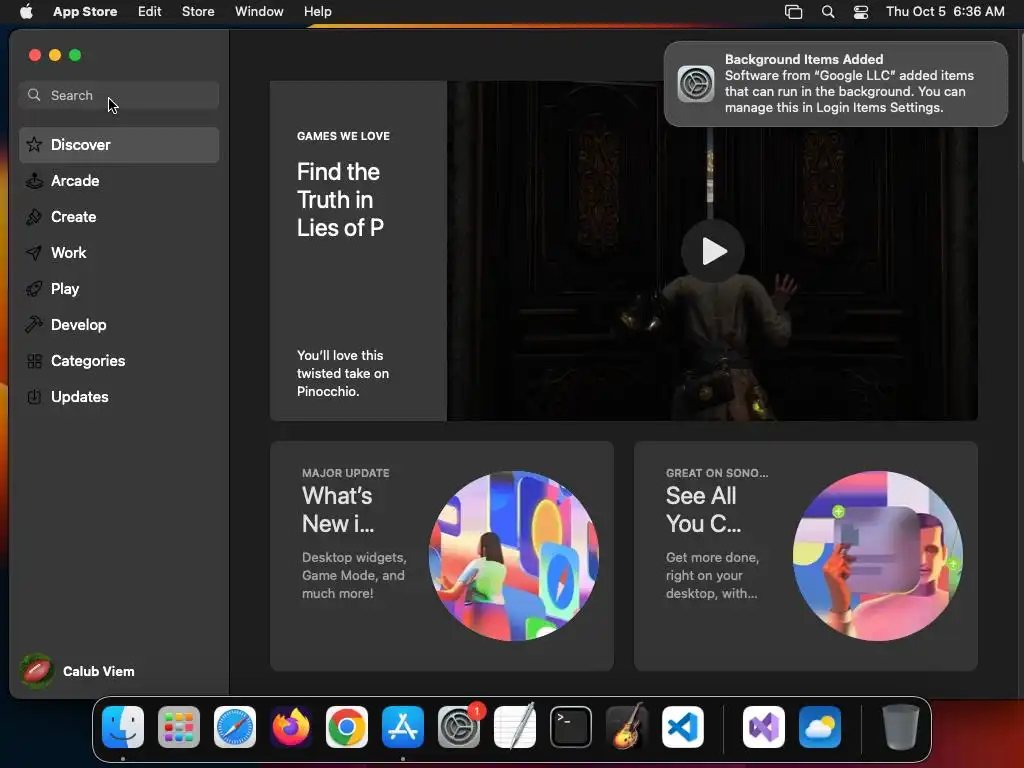Image resolution: width=1024 pixels, height=768 pixels.
Task: Show the Updates label in the sidebar
Action: [x=80, y=396]
